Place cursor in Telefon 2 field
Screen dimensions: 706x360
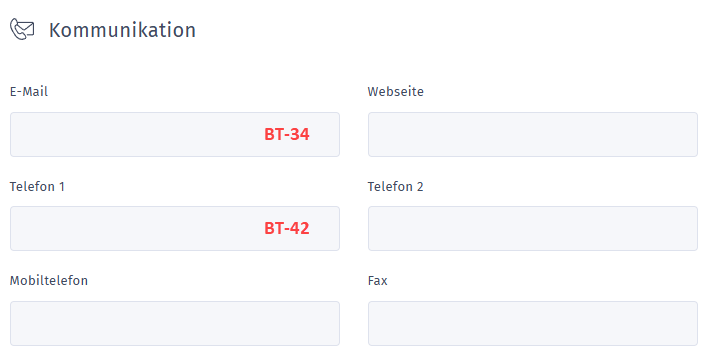533,229
